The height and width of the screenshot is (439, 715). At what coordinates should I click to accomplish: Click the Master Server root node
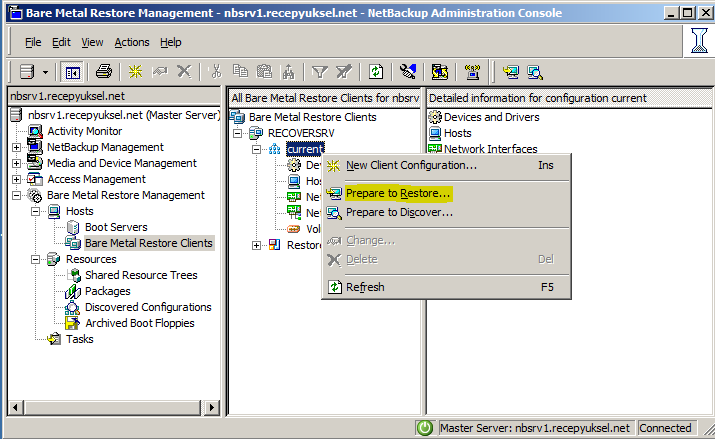[124, 115]
